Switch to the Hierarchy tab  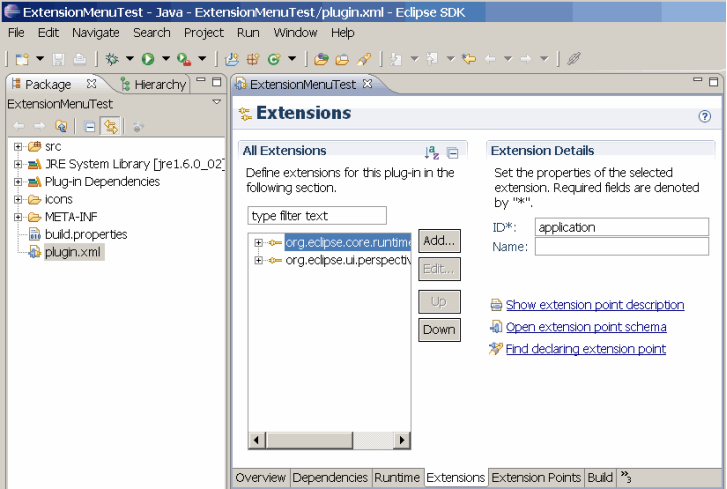pyautogui.click(x=153, y=84)
